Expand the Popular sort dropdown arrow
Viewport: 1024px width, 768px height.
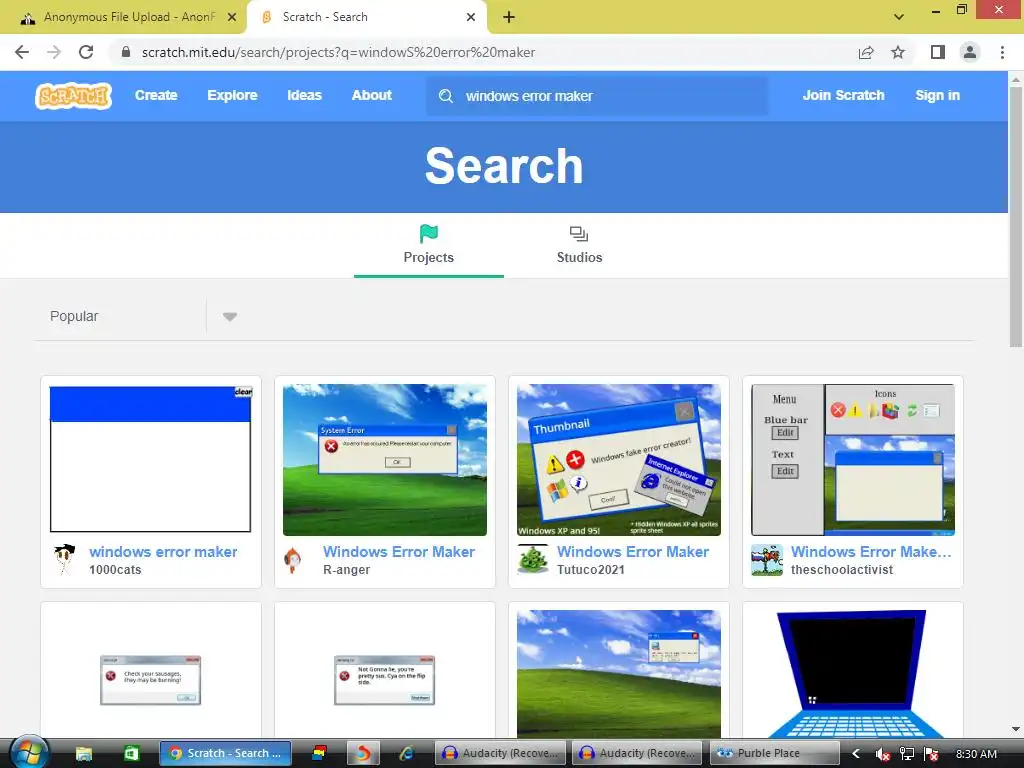click(x=229, y=317)
